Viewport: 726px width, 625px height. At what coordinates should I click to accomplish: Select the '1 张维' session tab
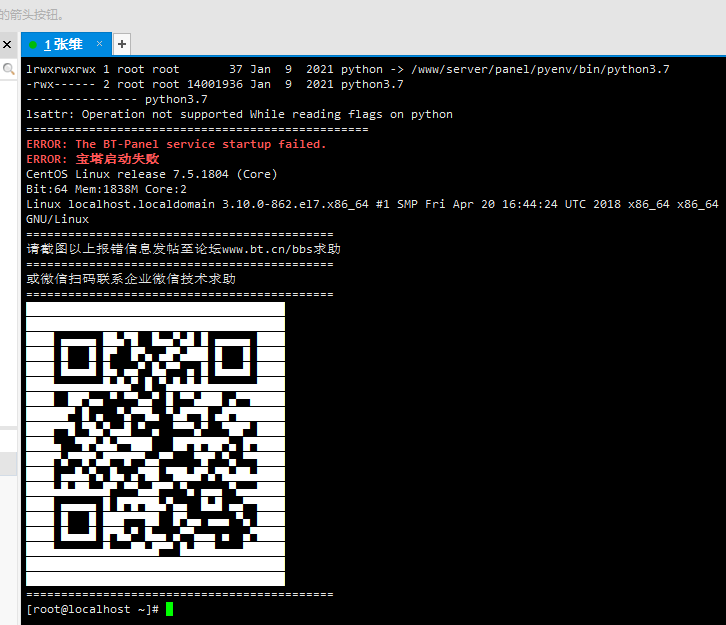coord(66,44)
